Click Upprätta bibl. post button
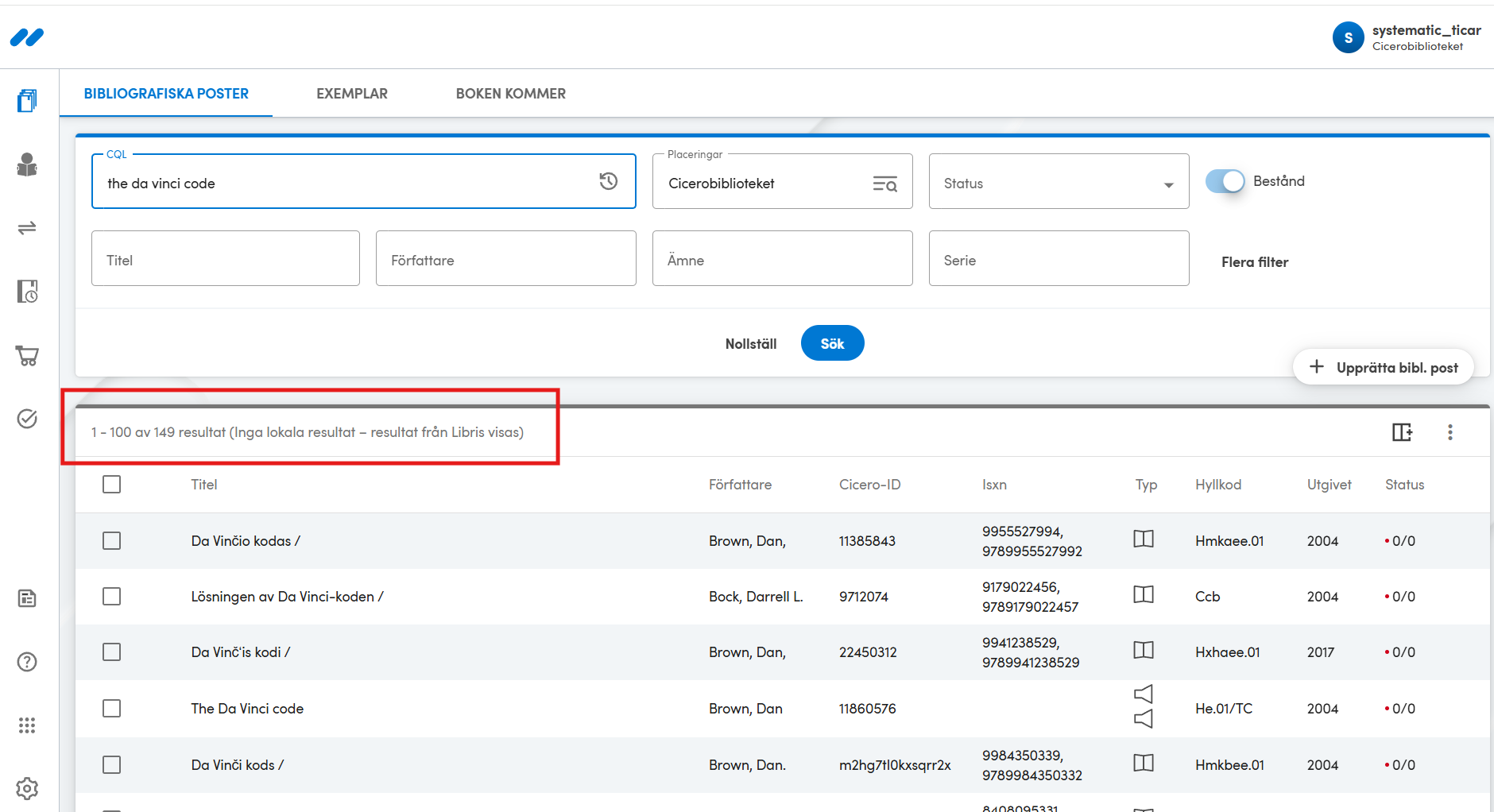This screenshot has height=812, width=1494. coord(1384,367)
